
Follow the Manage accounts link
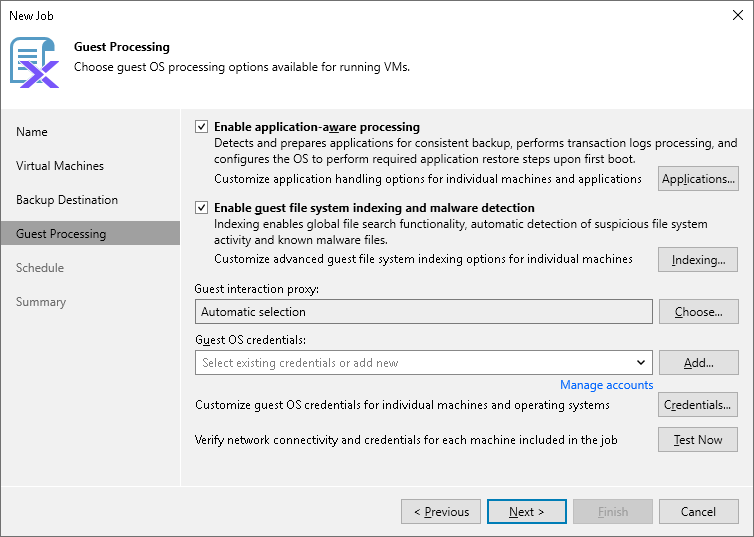point(606,385)
